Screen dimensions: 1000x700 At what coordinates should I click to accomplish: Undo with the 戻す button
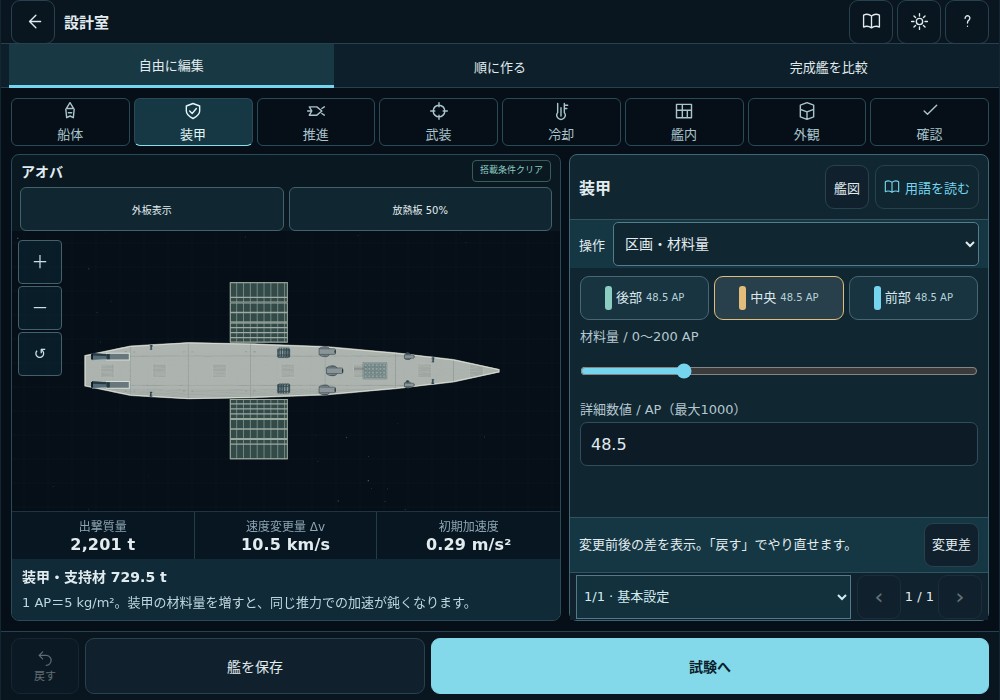(x=45, y=666)
